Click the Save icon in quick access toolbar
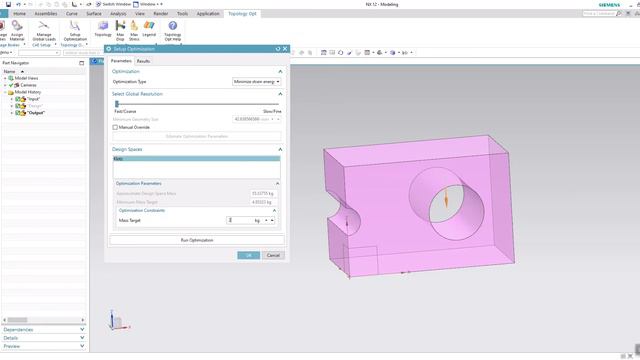 pyautogui.click(x=8, y=4)
